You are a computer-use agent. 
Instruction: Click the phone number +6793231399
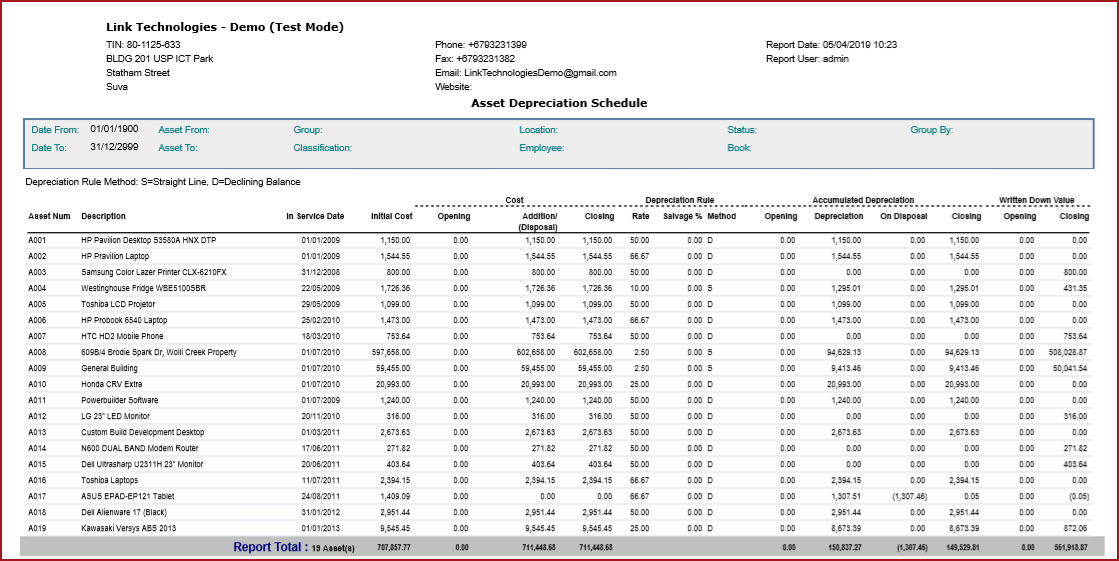497,44
